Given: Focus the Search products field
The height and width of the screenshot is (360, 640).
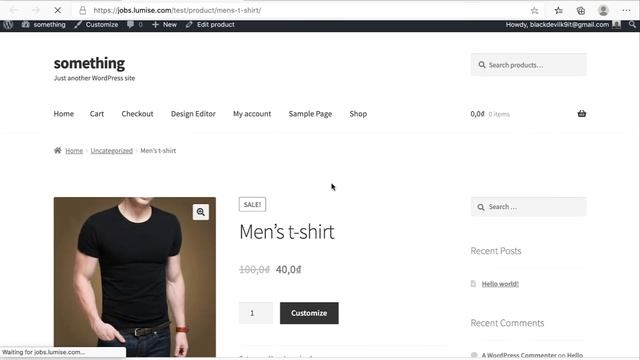Looking at the screenshot, I should [528, 64].
